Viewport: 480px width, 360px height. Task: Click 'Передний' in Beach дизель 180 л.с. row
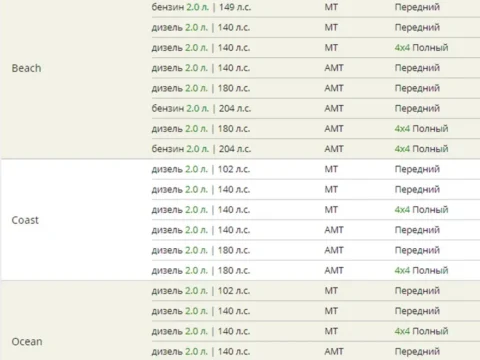point(417,88)
